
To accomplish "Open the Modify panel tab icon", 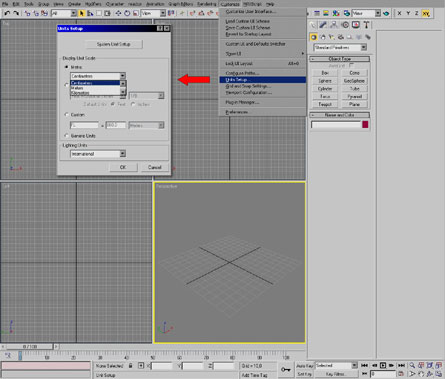I will (x=323, y=25).
